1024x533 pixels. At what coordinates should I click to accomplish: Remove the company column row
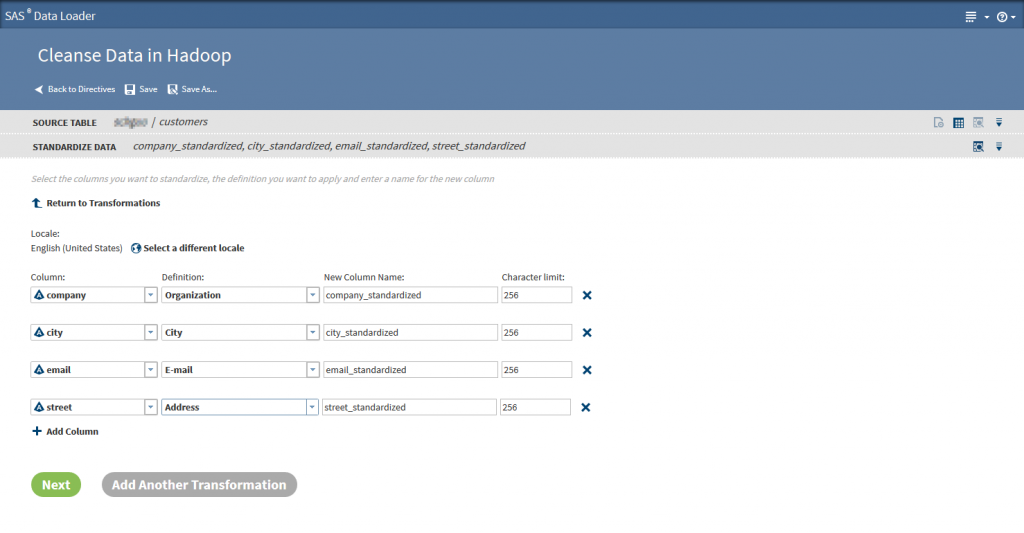[x=587, y=295]
